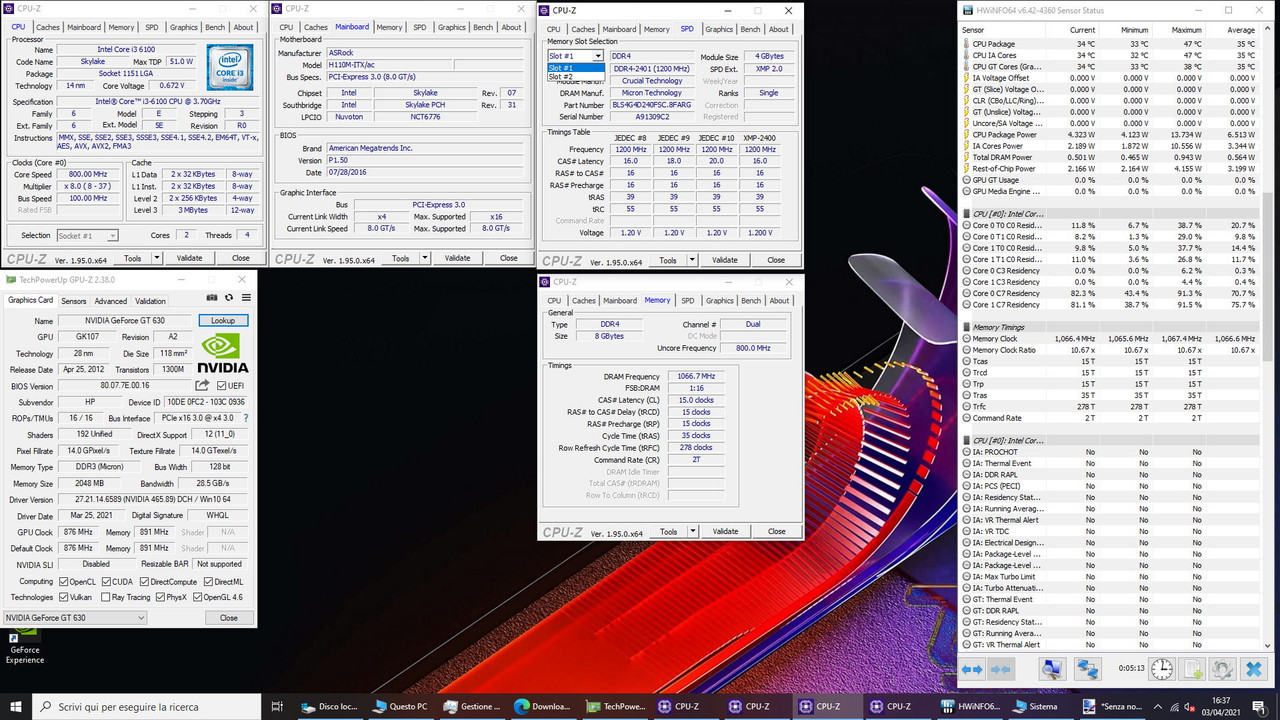
Task: Open Advanced tab in GPU-Z
Action: pyautogui.click(x=111, y=301)
